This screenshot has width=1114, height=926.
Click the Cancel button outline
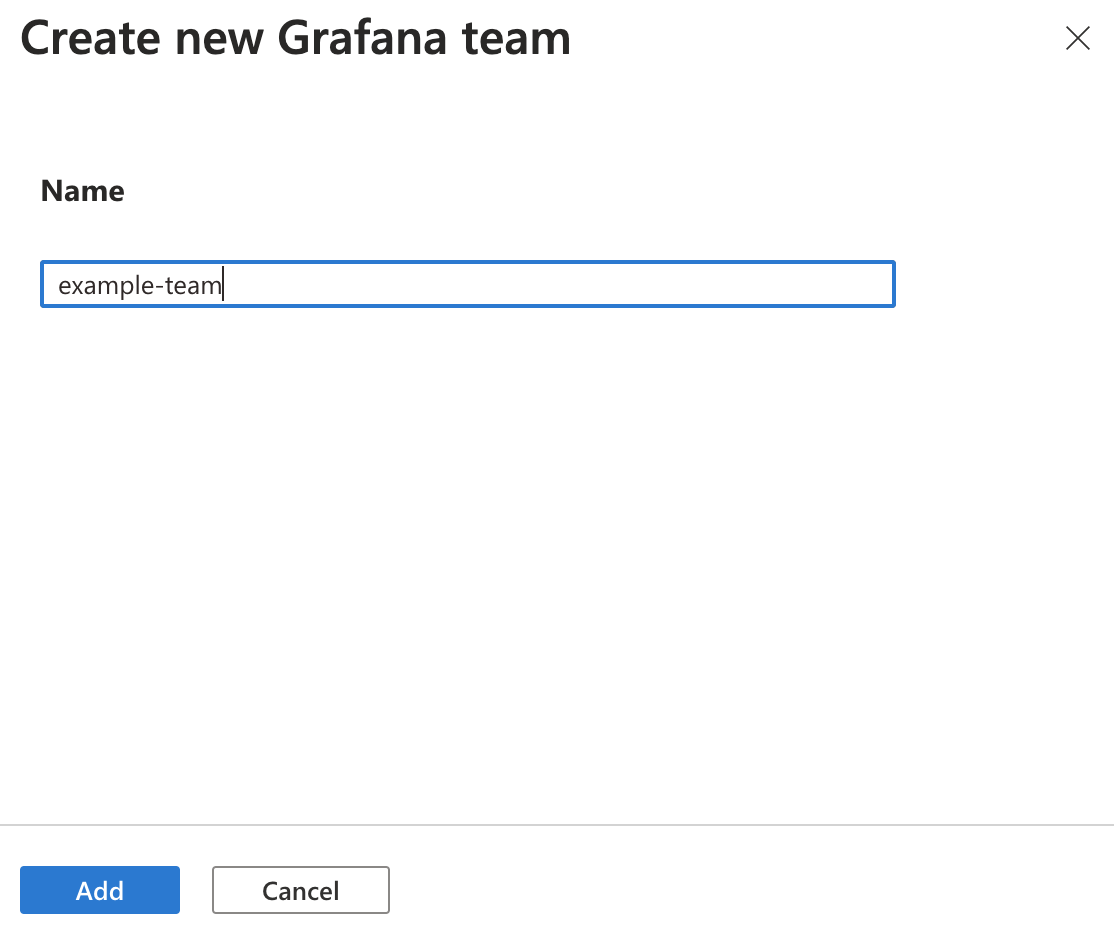click(300, 890)
